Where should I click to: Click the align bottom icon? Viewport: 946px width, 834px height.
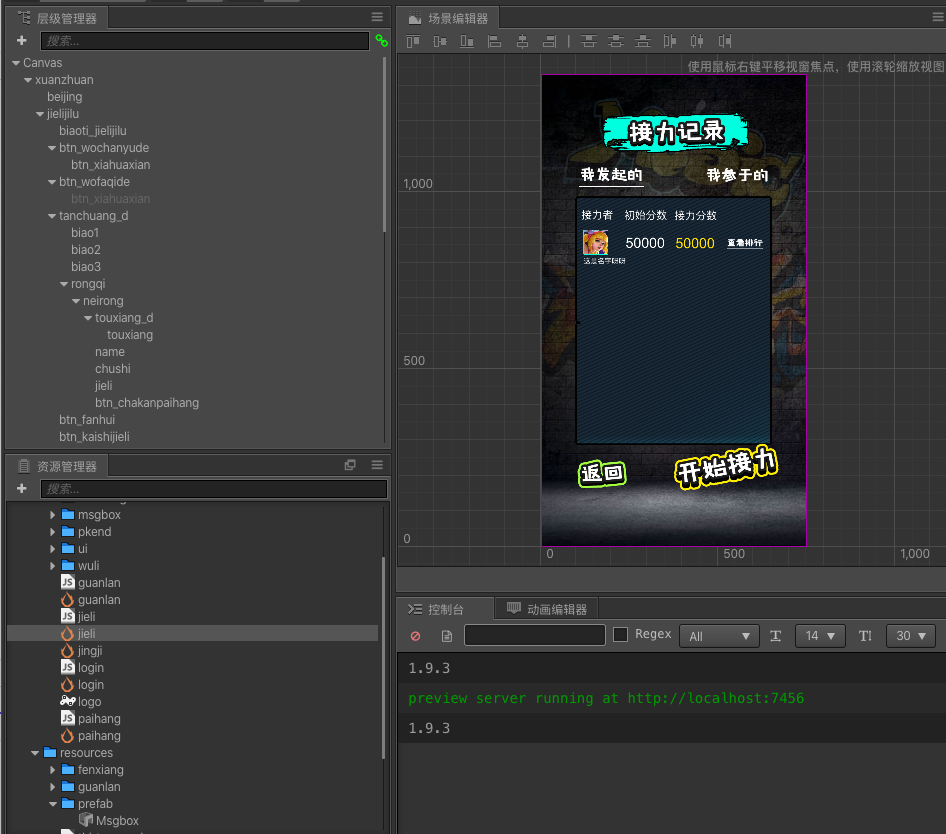pos(467,41)
